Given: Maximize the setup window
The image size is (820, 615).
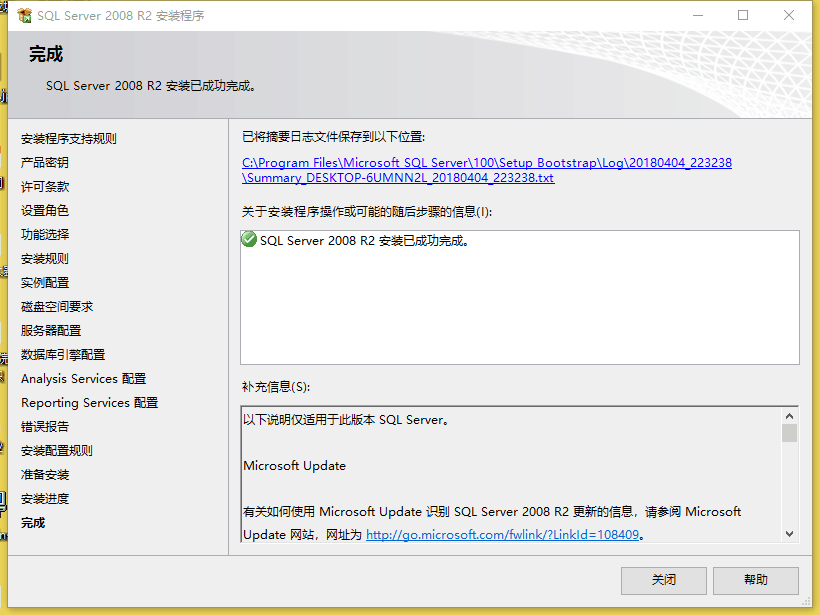Looking at the screenshot, I should 743,16.
